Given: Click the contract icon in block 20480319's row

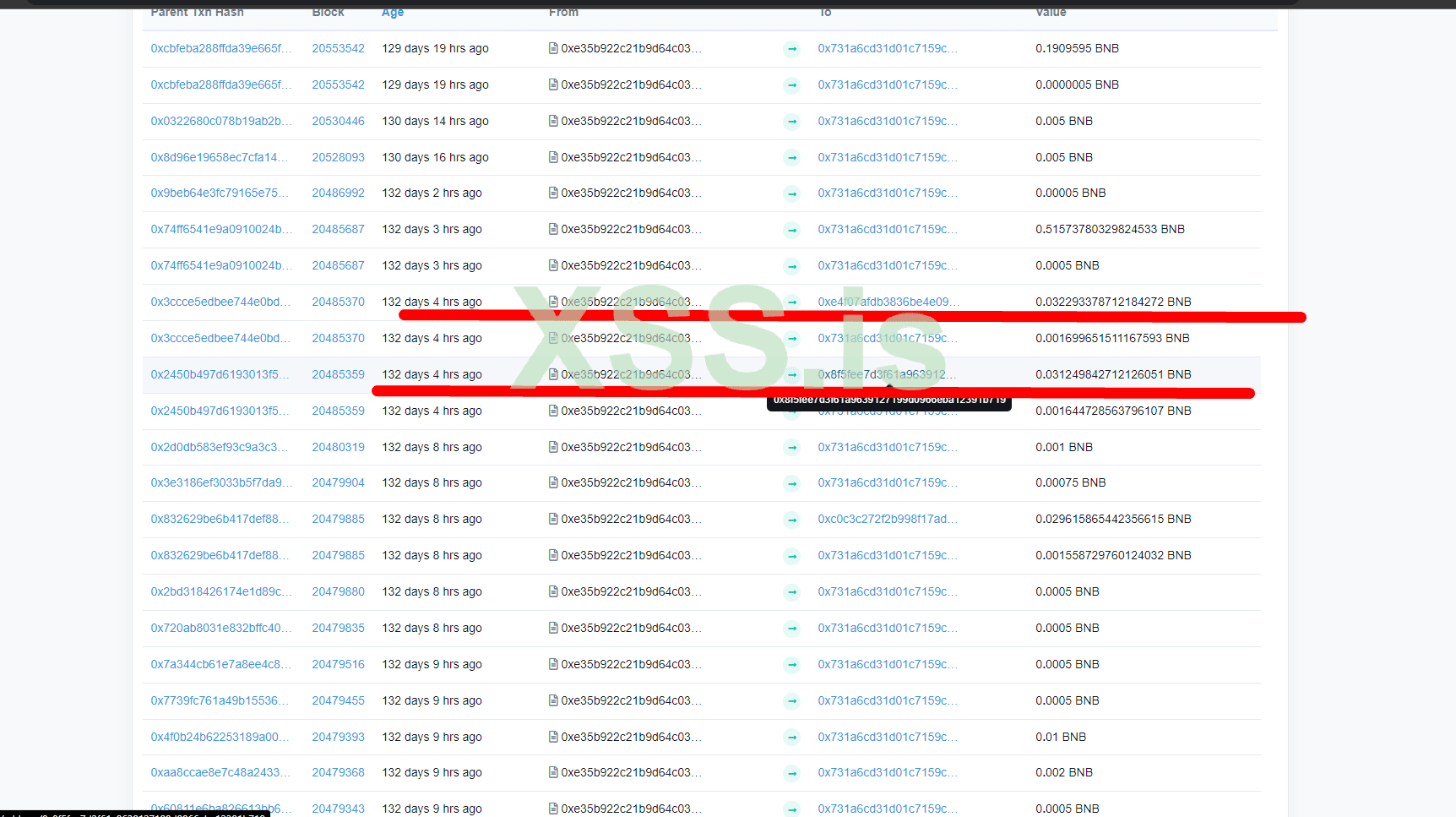Looking at the screenshot, I should pos(553,447).
